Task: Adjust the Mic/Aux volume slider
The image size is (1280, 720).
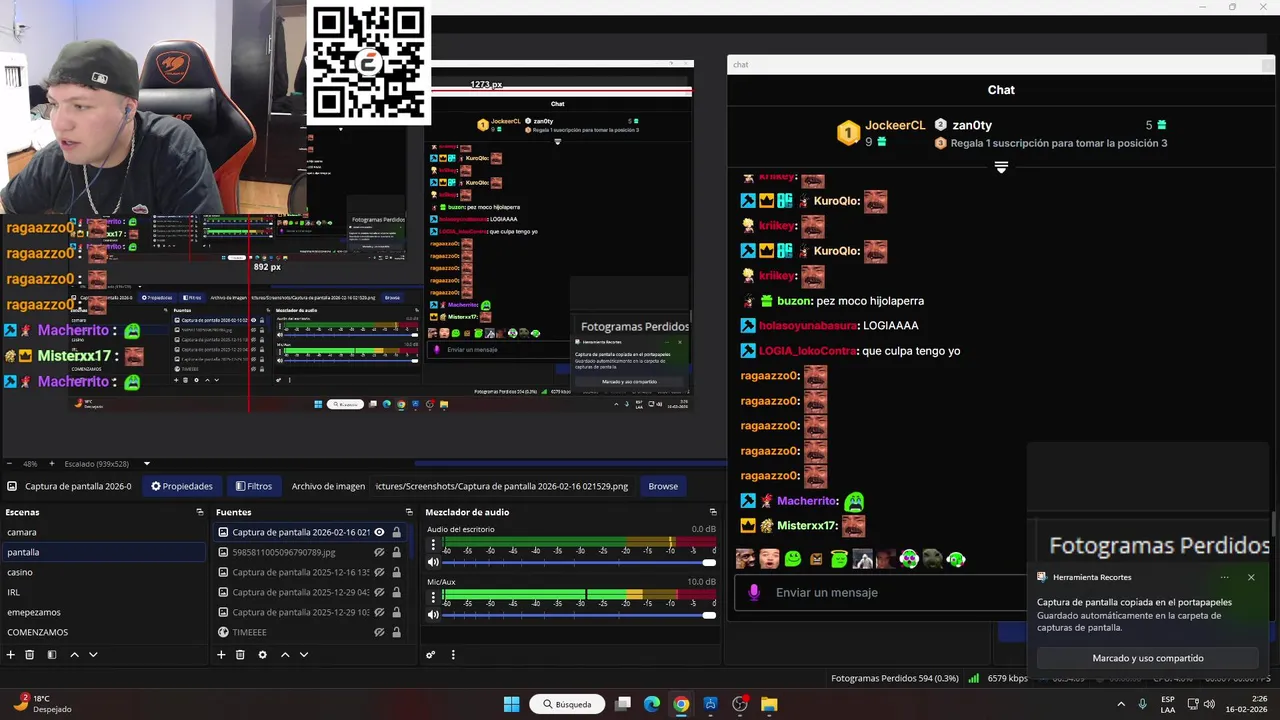Action: [x=579, y=614]
